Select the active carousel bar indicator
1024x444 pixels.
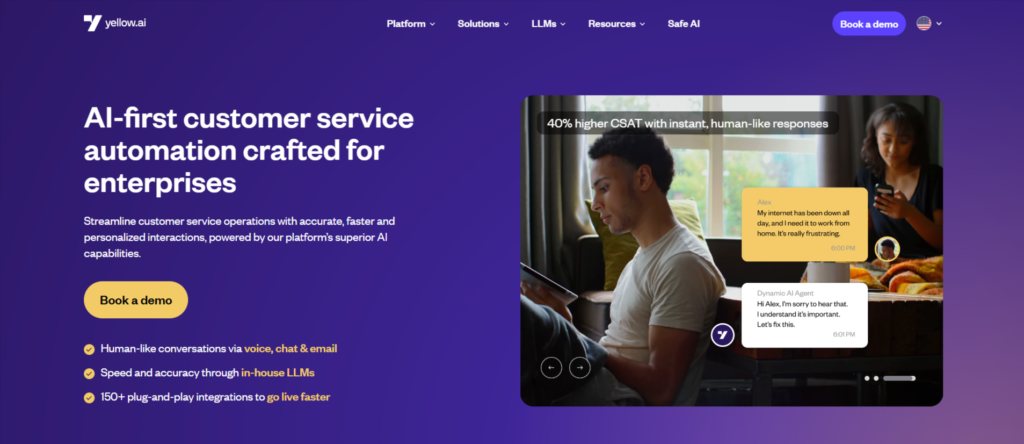click(899, 378)
